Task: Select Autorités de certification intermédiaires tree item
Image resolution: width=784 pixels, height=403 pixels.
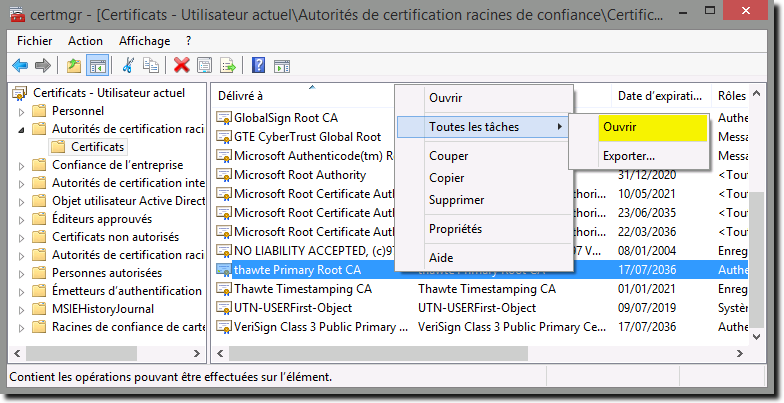Action: tap(128, 183)
